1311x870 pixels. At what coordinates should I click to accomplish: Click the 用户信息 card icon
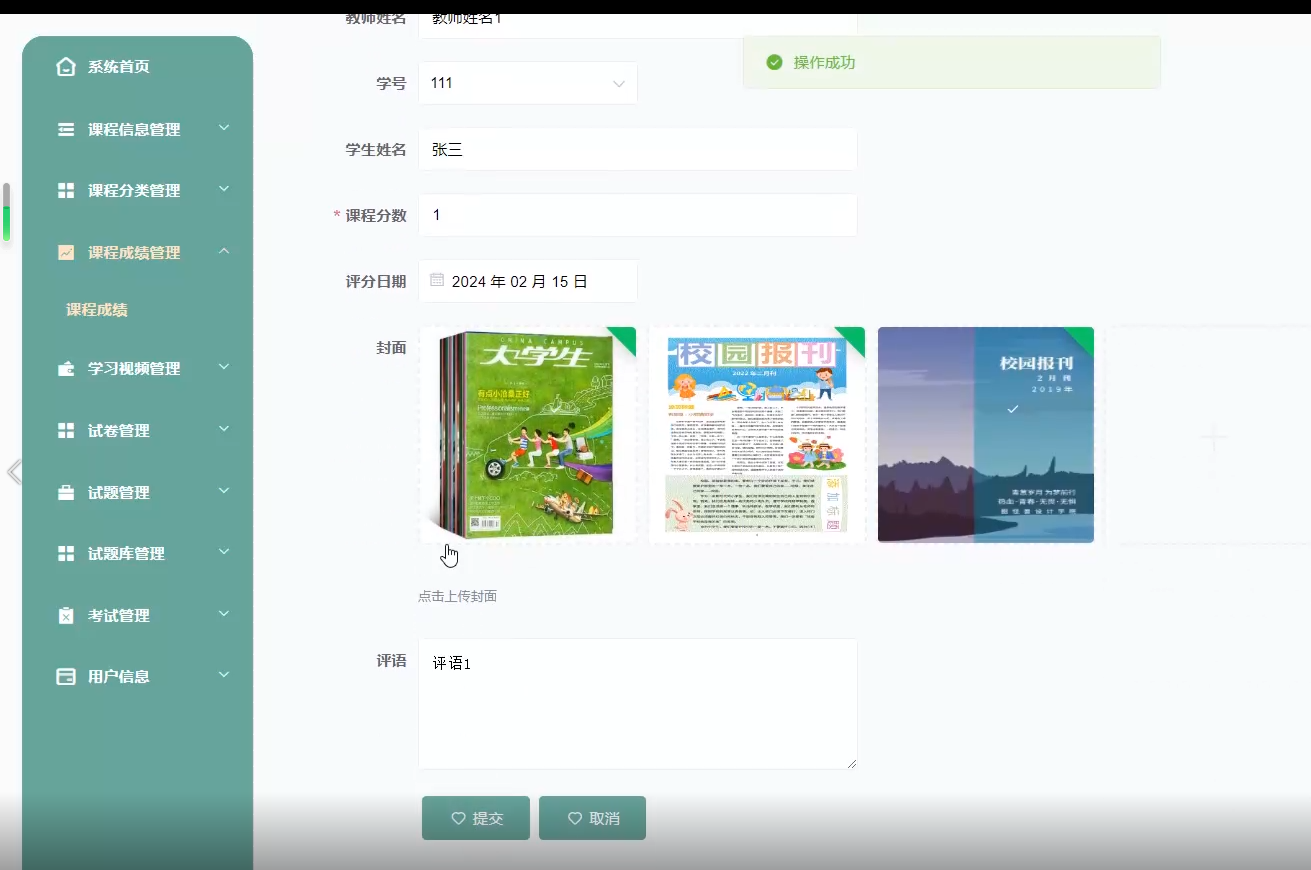[x=66, y=677]
